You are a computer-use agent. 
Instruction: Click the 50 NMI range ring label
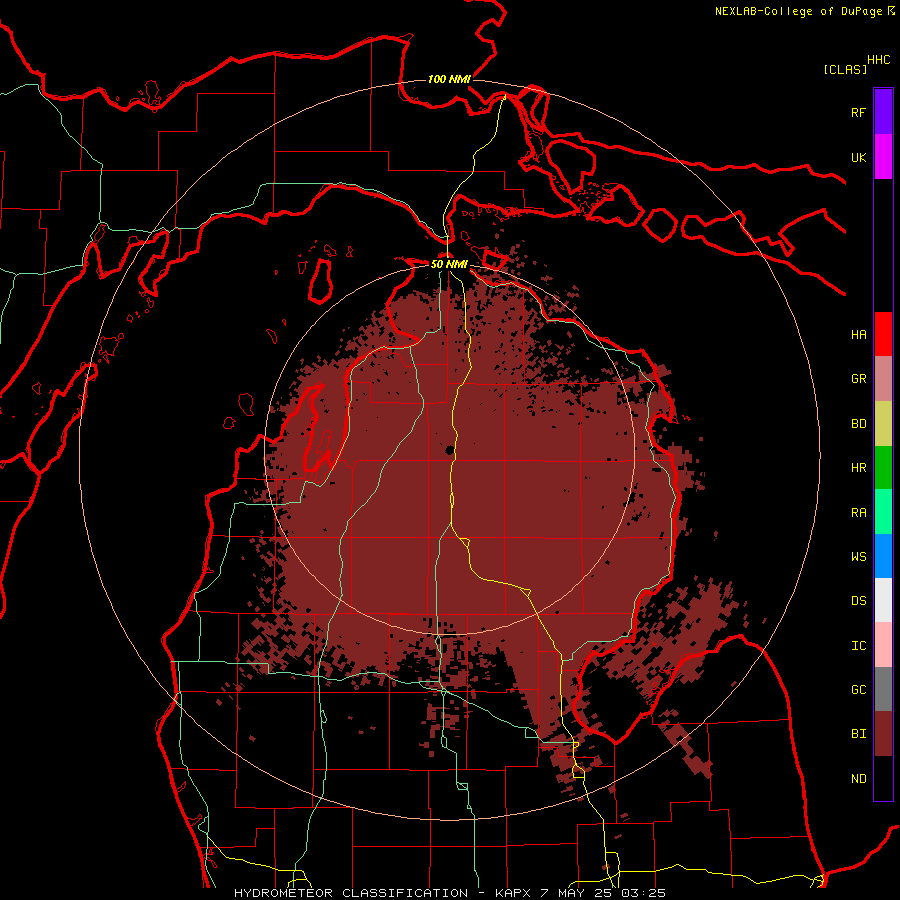449,264
